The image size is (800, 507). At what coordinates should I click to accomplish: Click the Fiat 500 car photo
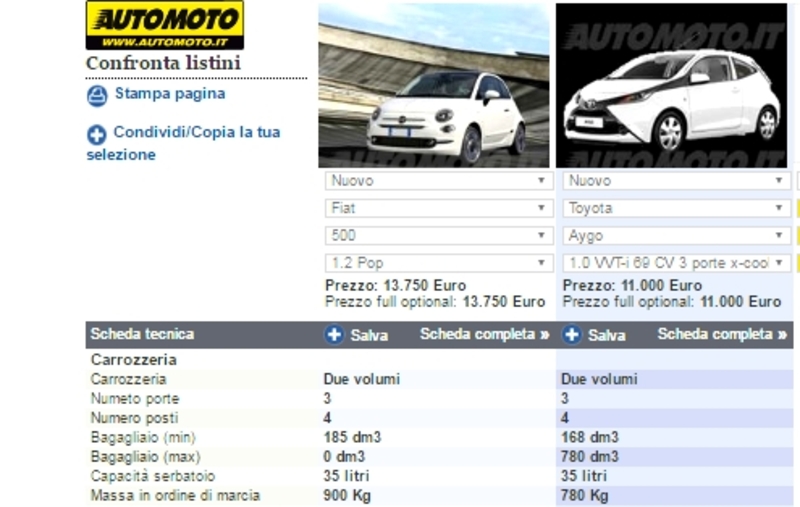434,86
